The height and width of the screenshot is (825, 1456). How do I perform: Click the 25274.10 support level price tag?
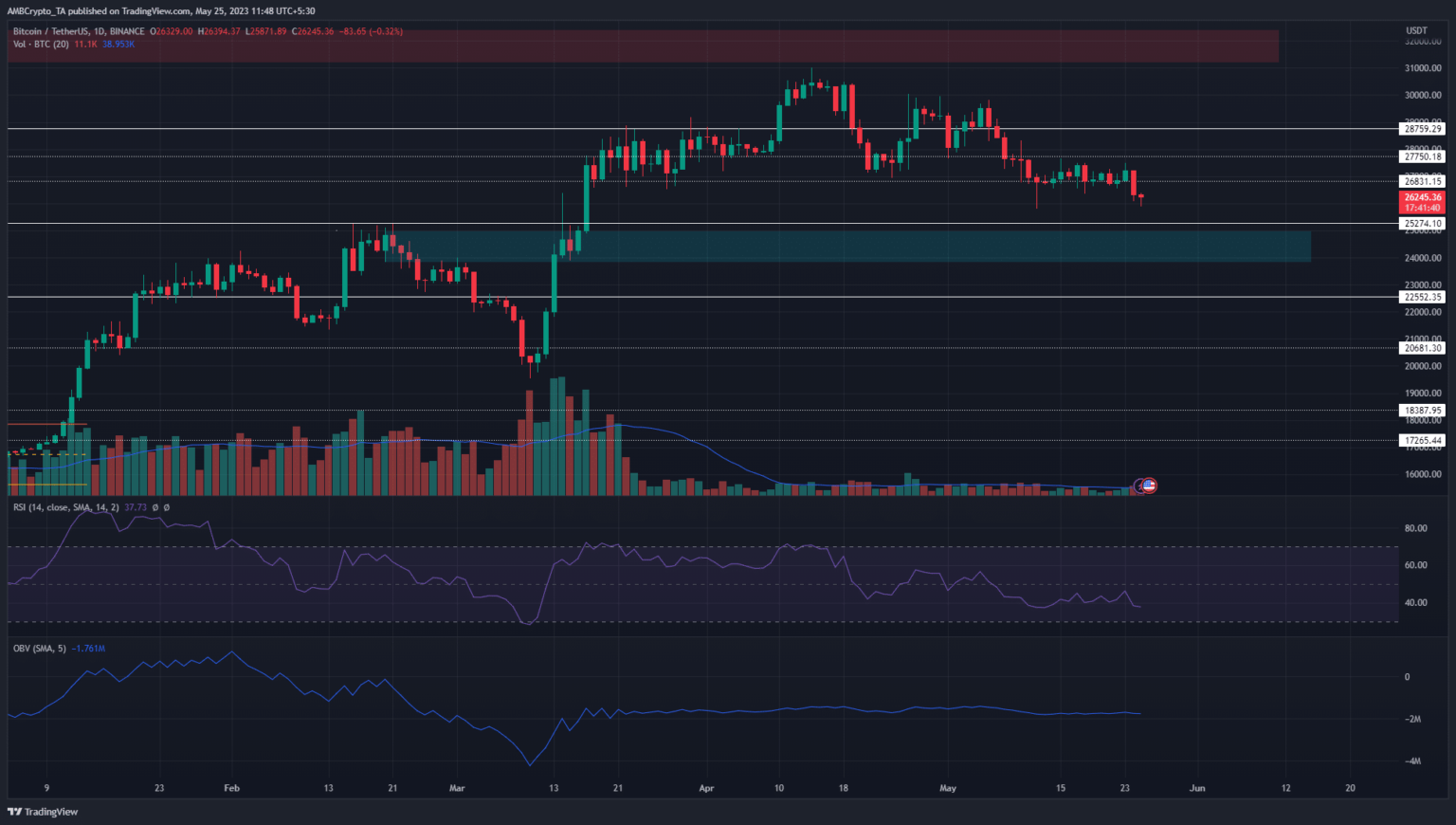point(1422,224)
